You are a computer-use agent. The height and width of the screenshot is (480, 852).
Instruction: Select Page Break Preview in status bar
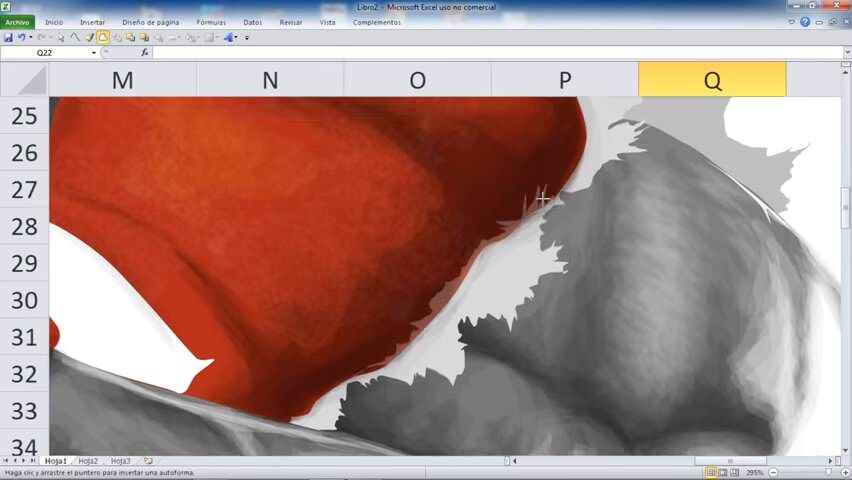click(735, 472)
